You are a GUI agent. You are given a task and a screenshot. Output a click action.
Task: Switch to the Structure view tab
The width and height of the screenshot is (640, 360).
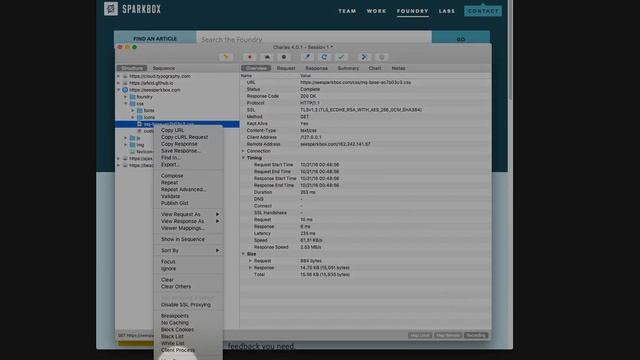[x=132, y=68]
